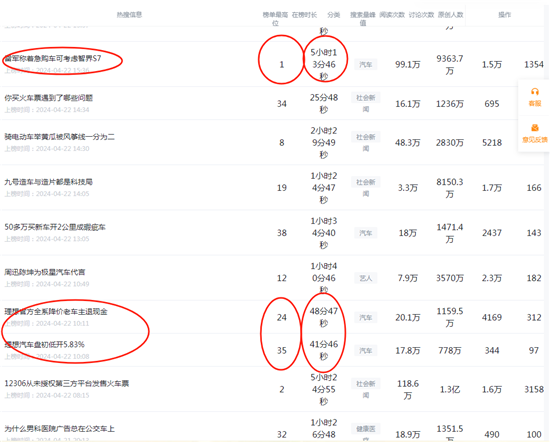Open the 为什么男科医院广告总在公交车上 topic
This screenshot has height=442, width=550.
coord(59,429)
